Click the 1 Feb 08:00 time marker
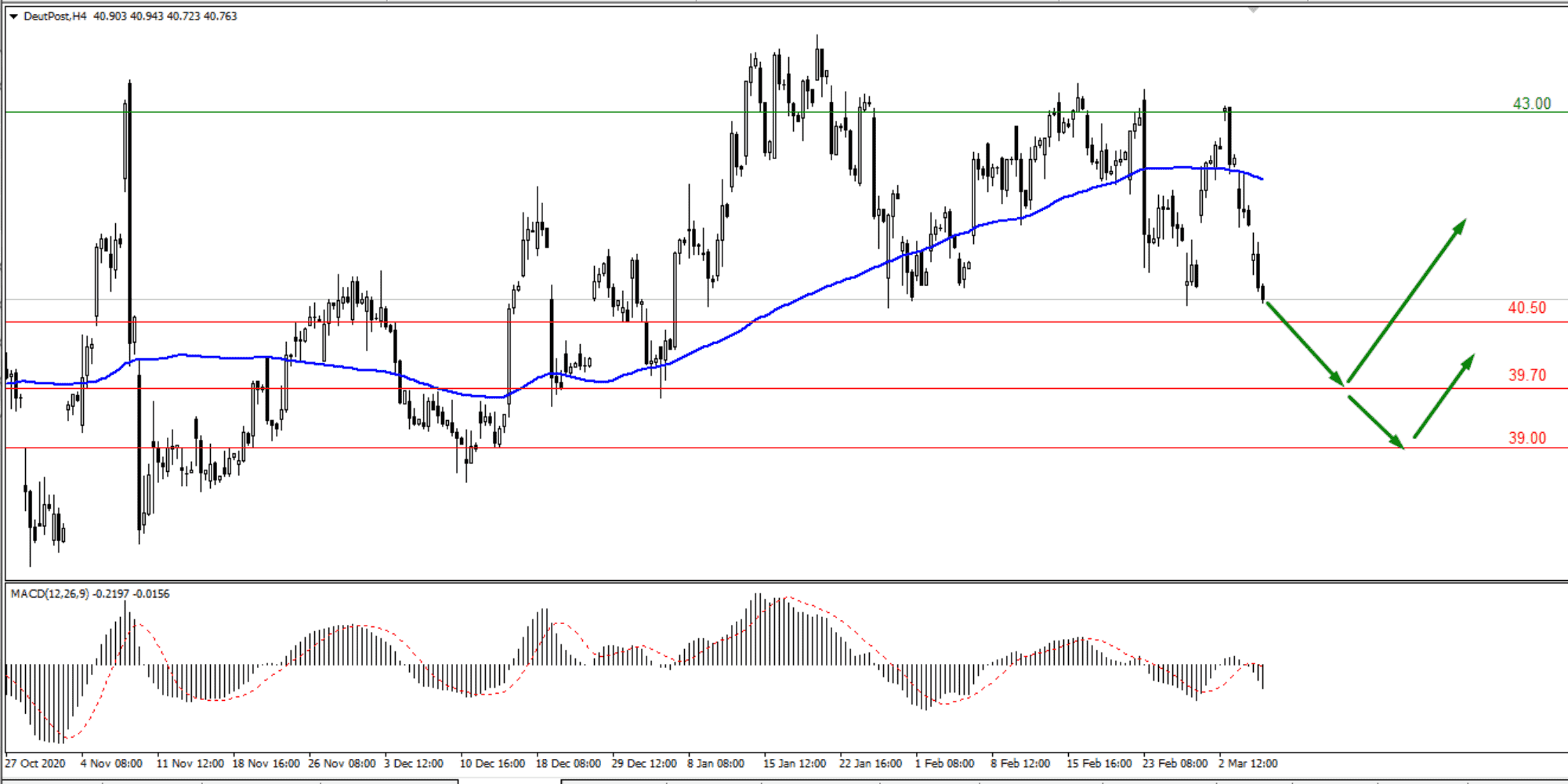 click(944, 763)
